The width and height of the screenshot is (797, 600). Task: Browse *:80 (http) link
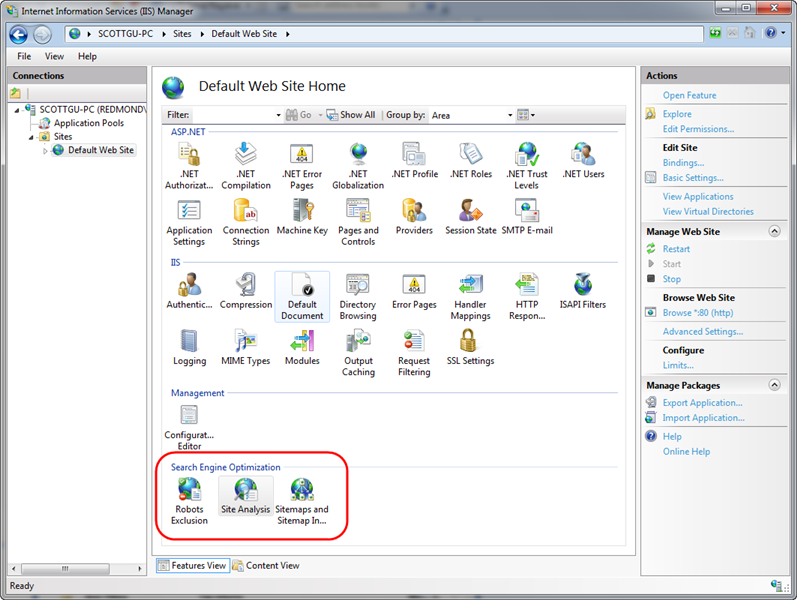click(698, 313)
